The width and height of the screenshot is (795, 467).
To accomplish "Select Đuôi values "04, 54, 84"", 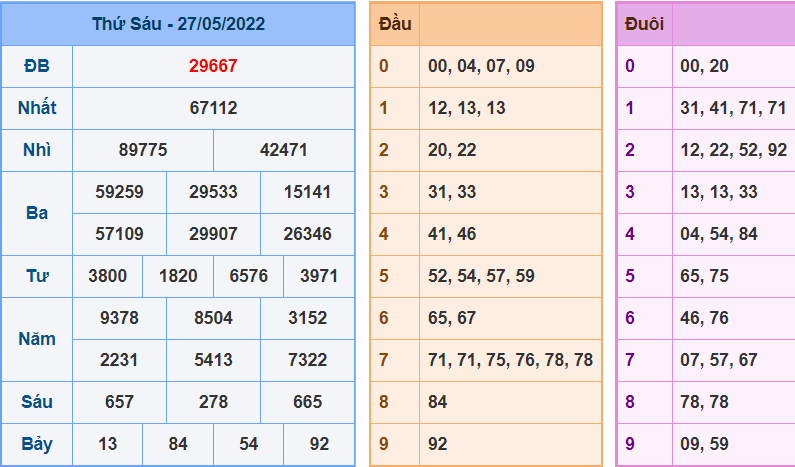I will [719, 234].
